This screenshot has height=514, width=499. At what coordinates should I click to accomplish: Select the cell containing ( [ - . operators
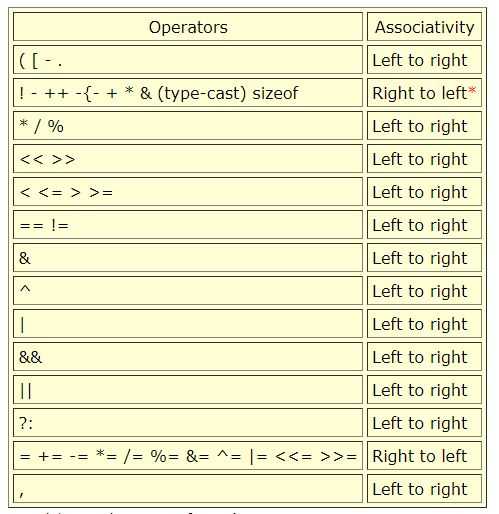188,60
